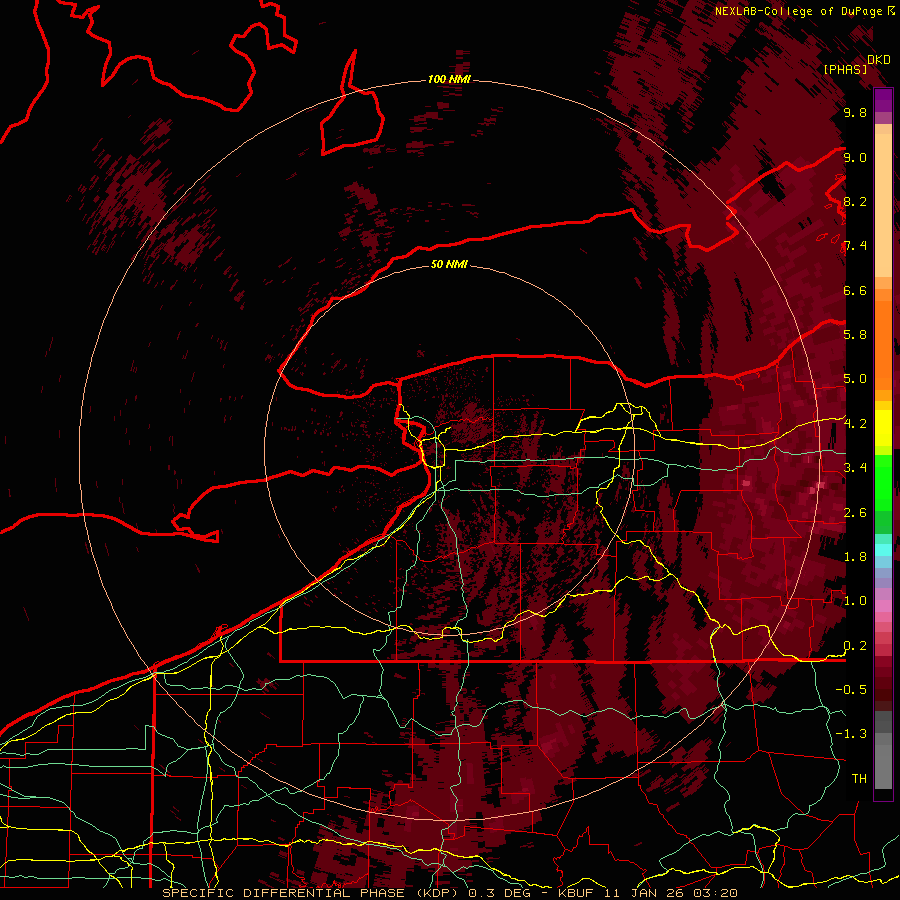
Task: Click the "TH" label at the scale bottom
Action: pos(859,779)
